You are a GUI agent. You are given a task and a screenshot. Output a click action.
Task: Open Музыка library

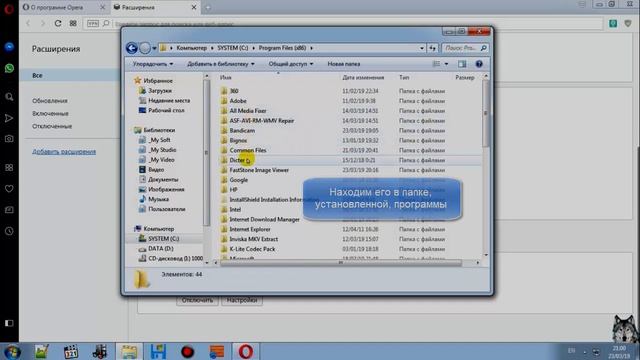pyautogui.click(x=158, y=199)
